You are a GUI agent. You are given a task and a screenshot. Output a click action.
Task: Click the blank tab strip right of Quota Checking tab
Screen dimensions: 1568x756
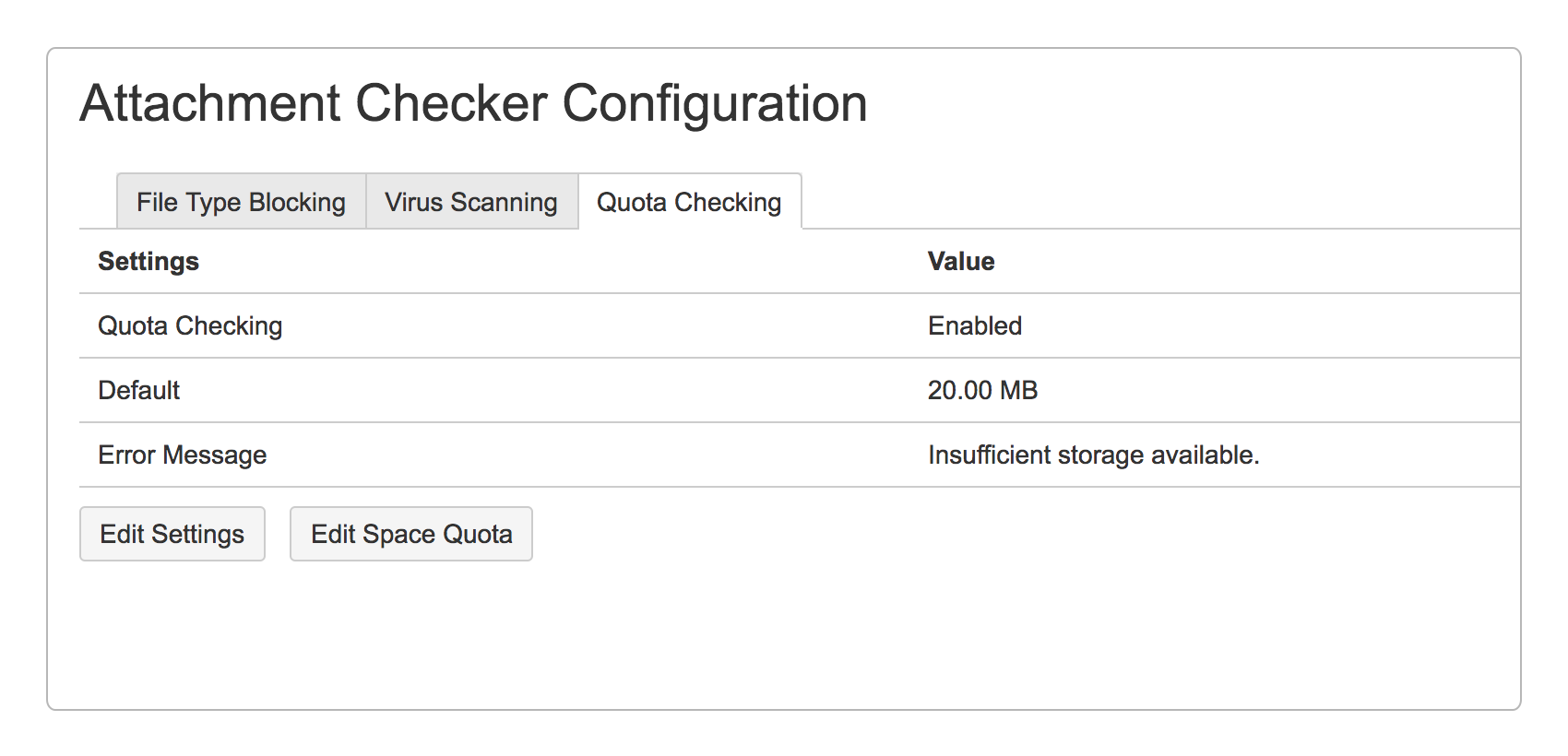(x=1153, y=202)
